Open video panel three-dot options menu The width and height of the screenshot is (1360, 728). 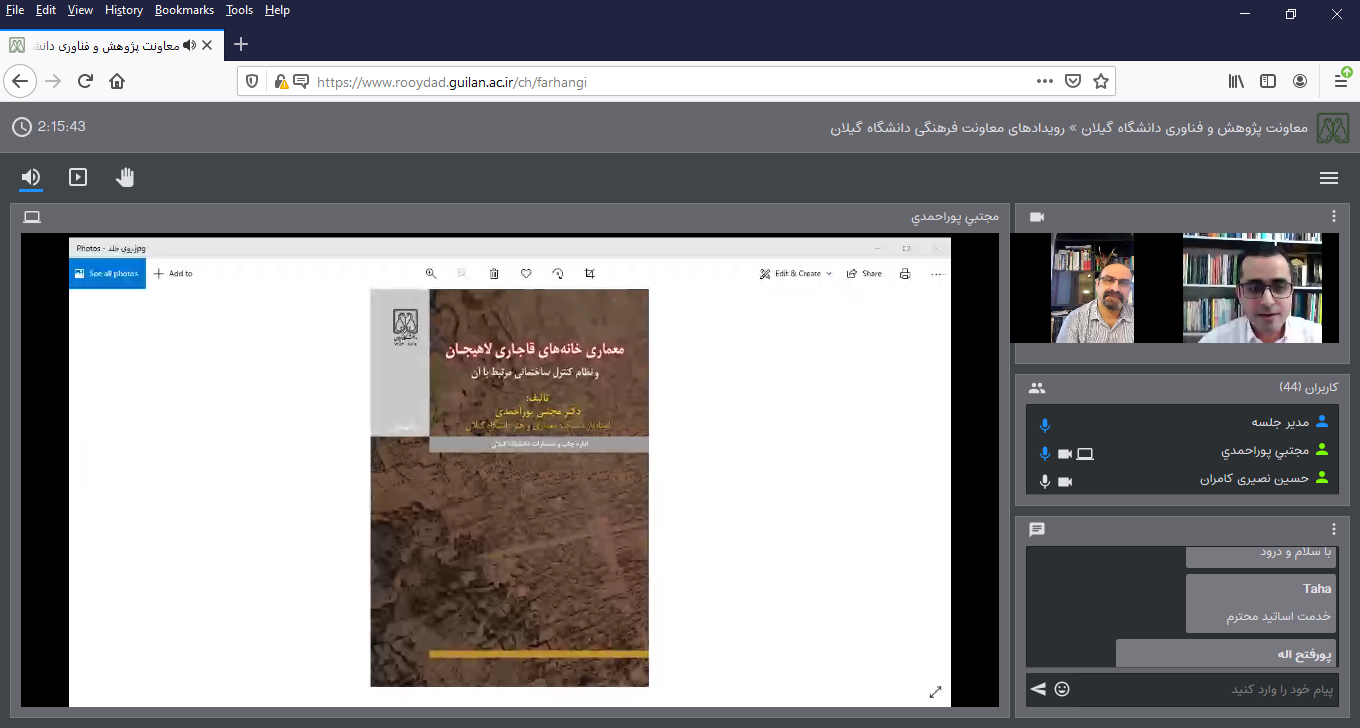coord(1333,217)
